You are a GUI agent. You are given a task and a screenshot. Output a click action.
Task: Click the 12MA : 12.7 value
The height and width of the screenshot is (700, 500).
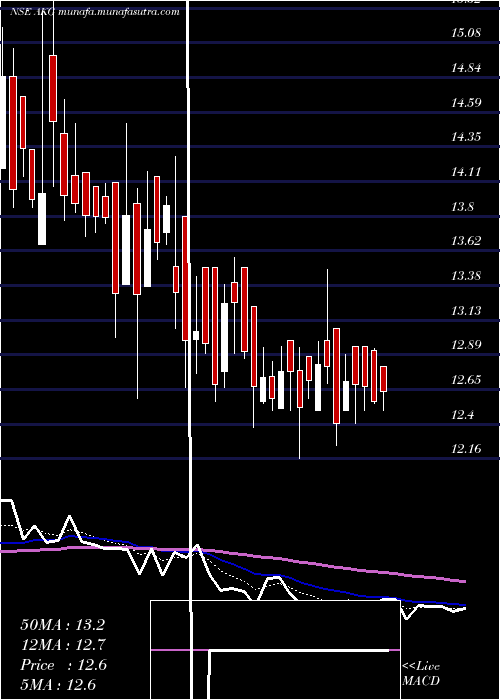[62, 645]
